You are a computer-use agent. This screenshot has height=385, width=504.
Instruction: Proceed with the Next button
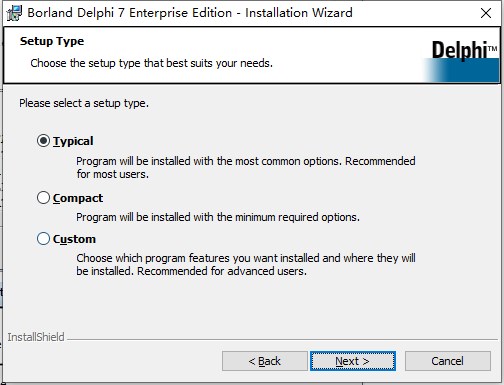(x=353, y=361)
